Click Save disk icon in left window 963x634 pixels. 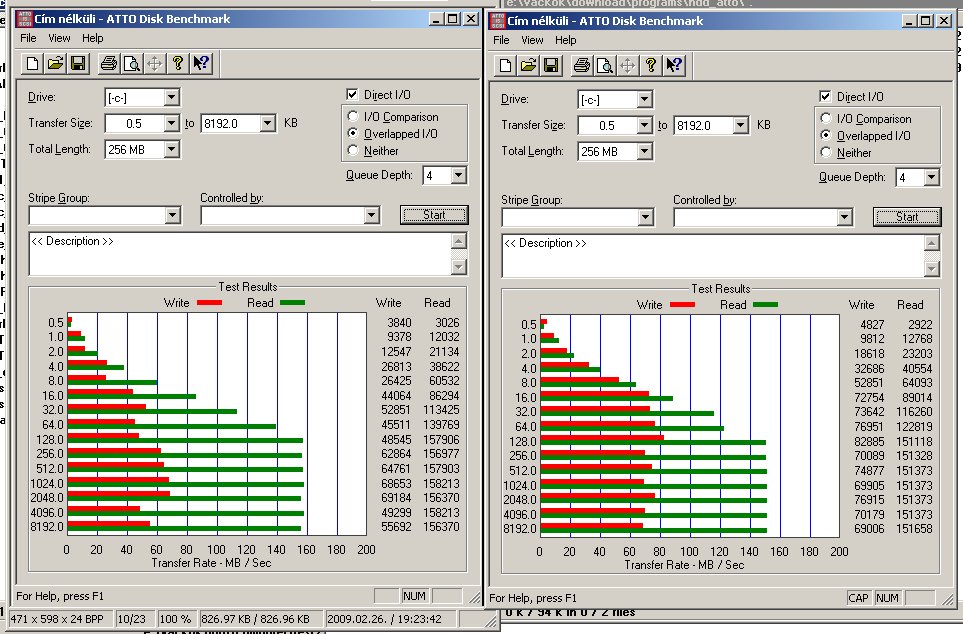click(78, 63)
